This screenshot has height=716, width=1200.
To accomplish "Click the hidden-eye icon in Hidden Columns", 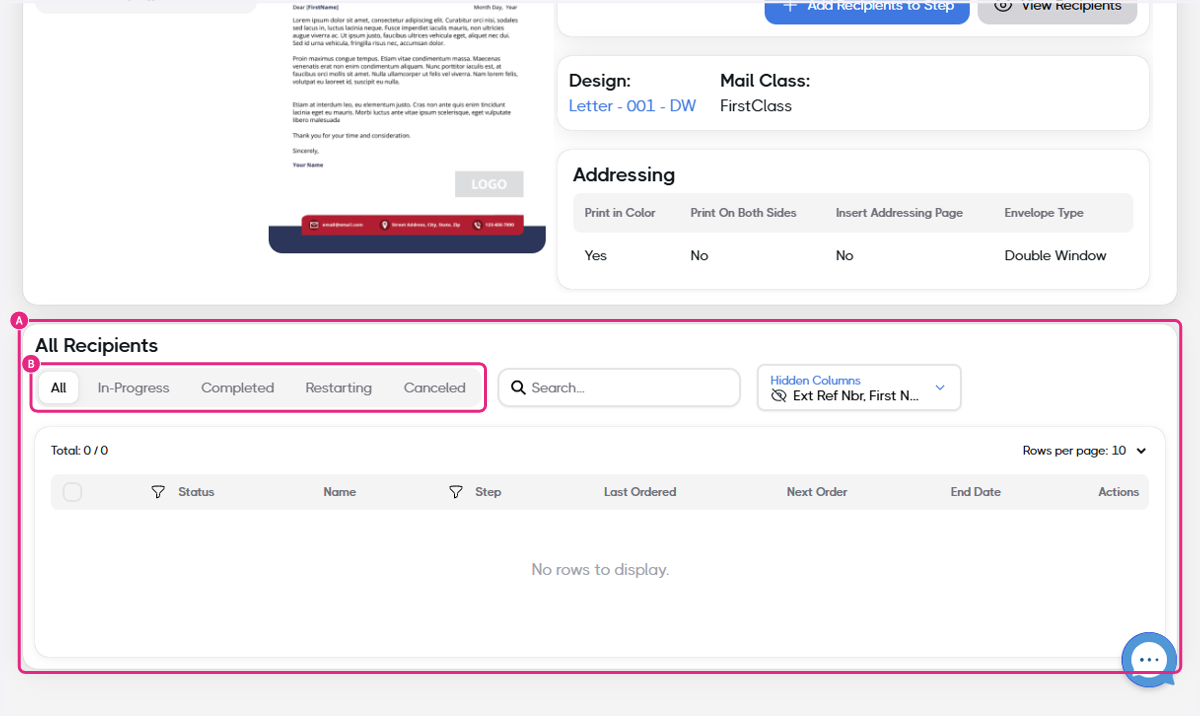I will point(779,396).
